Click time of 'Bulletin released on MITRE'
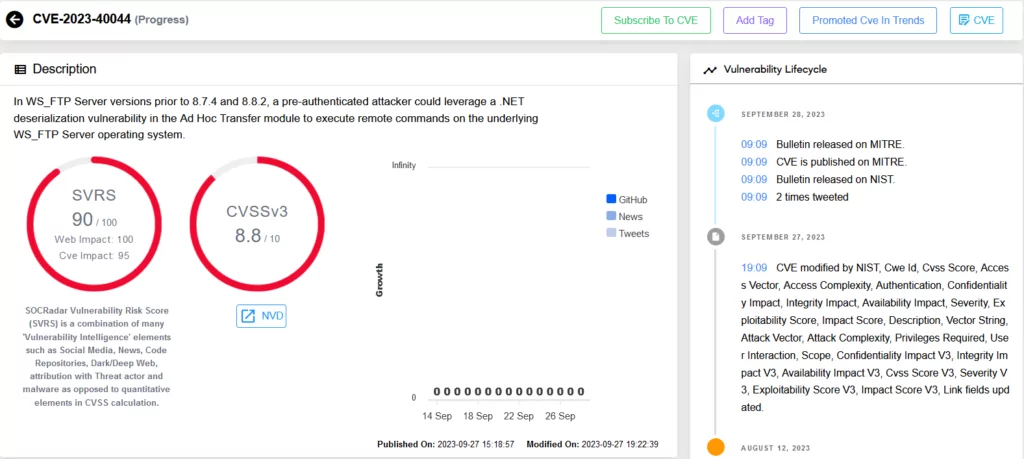The height and width of the screenshot is (459, 1024). [x=754, y=144]
